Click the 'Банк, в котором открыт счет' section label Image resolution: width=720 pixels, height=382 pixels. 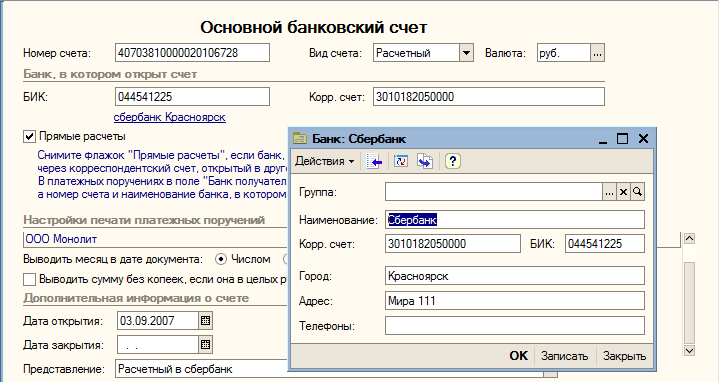click(x=110, y=74)
